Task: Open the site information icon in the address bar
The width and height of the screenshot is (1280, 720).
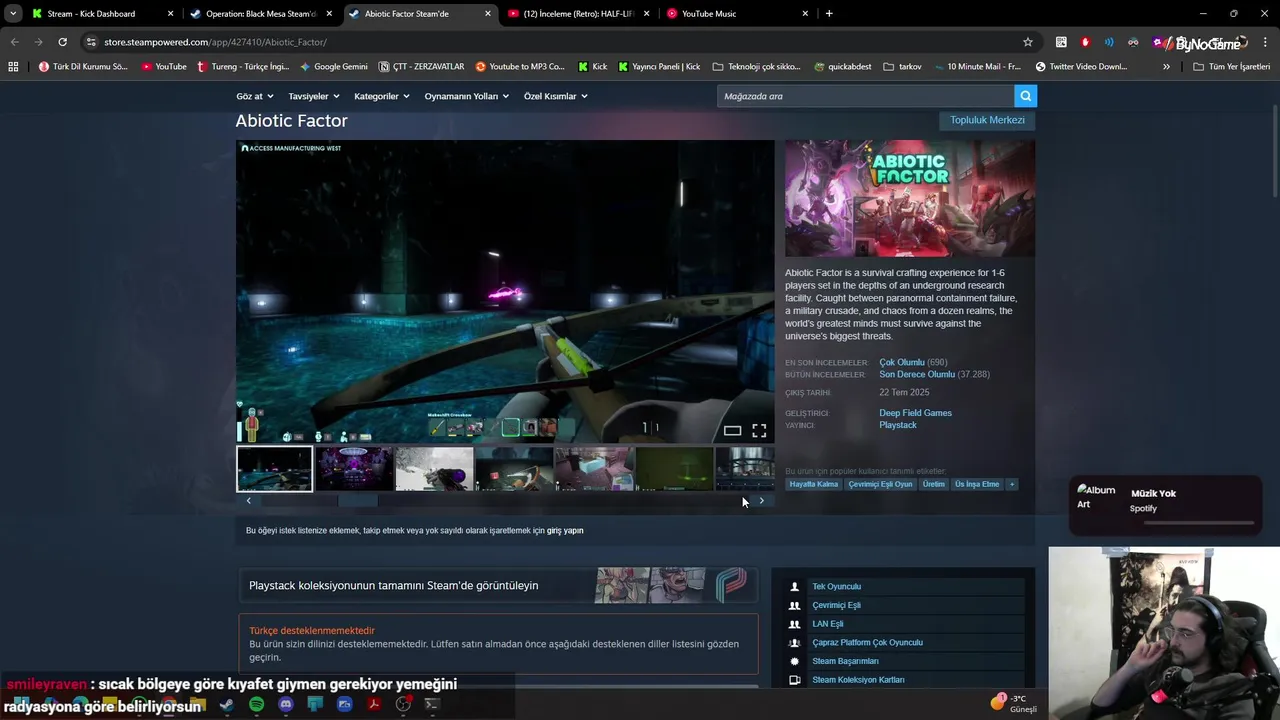Action: (91, 42)
